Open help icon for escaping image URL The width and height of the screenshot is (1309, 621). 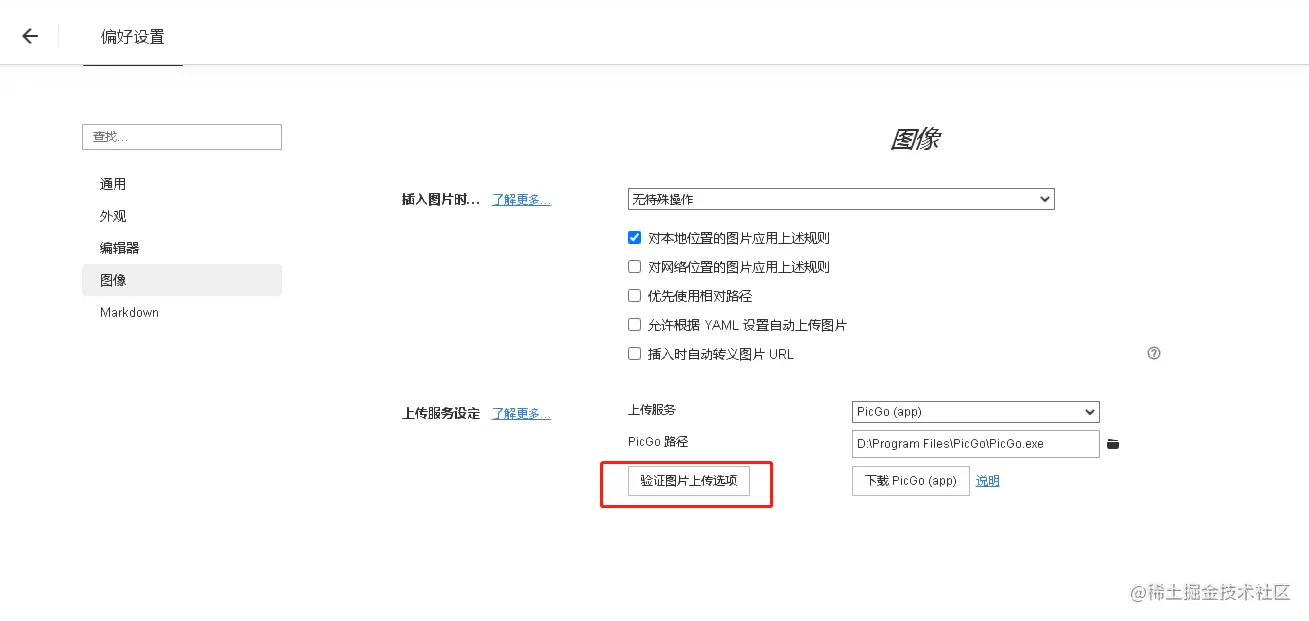point(1154,353)
